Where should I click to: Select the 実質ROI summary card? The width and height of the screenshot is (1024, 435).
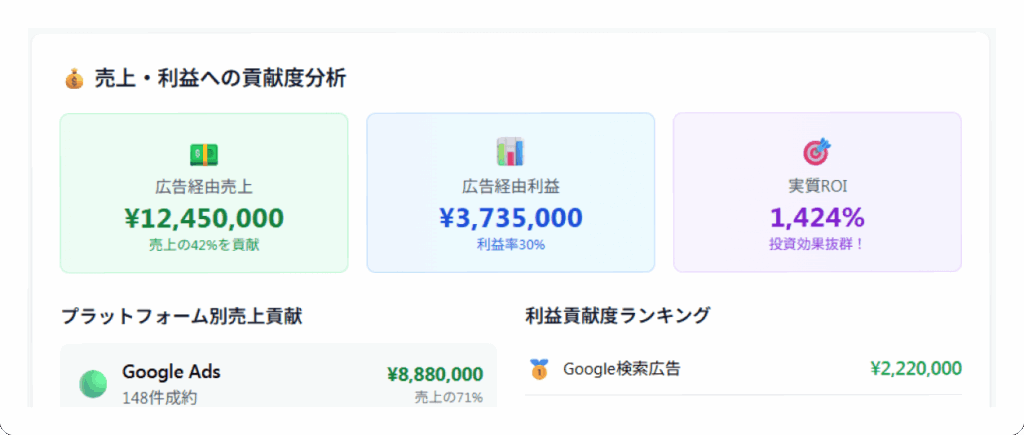coord(817,192)
